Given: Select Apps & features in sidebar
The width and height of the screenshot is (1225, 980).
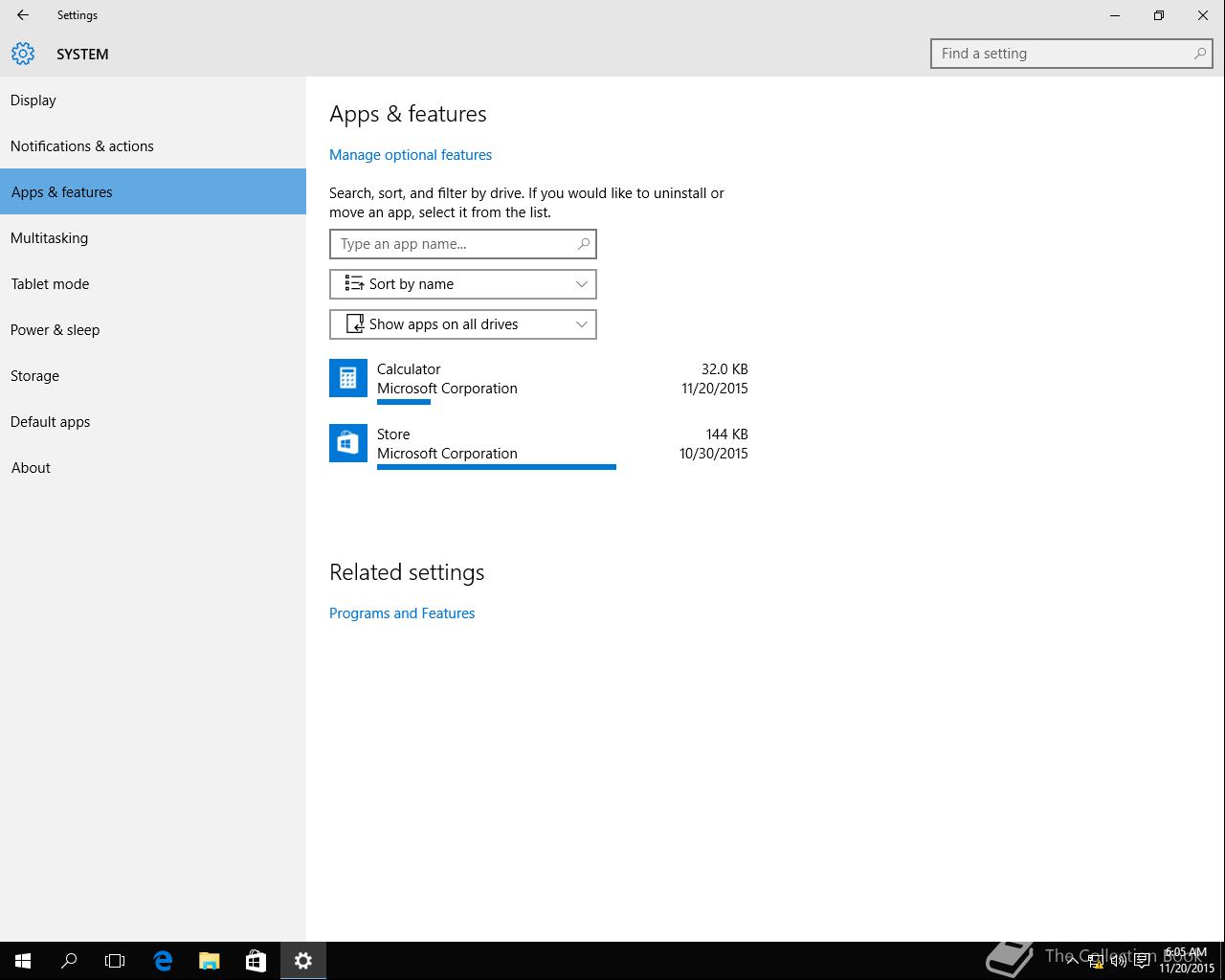Looking at the screenshot, I should click(x=153, y=191).
